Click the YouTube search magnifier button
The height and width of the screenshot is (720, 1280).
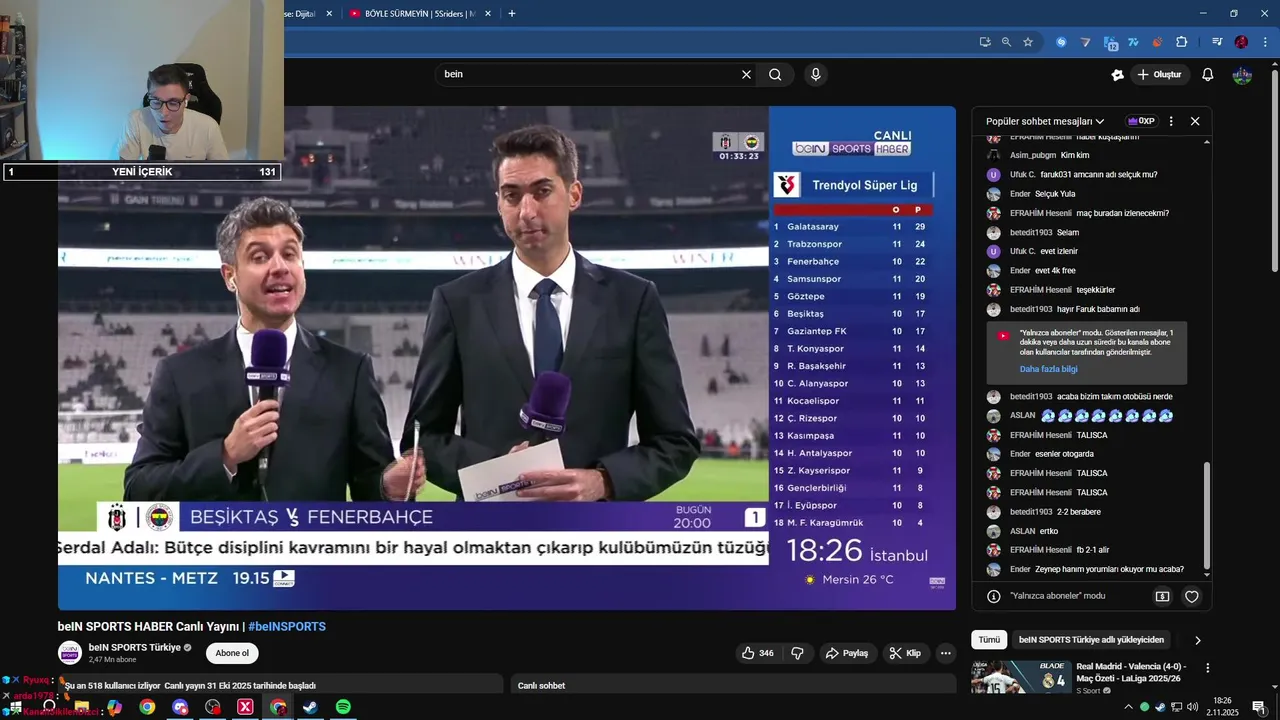[x=775, y=74]
